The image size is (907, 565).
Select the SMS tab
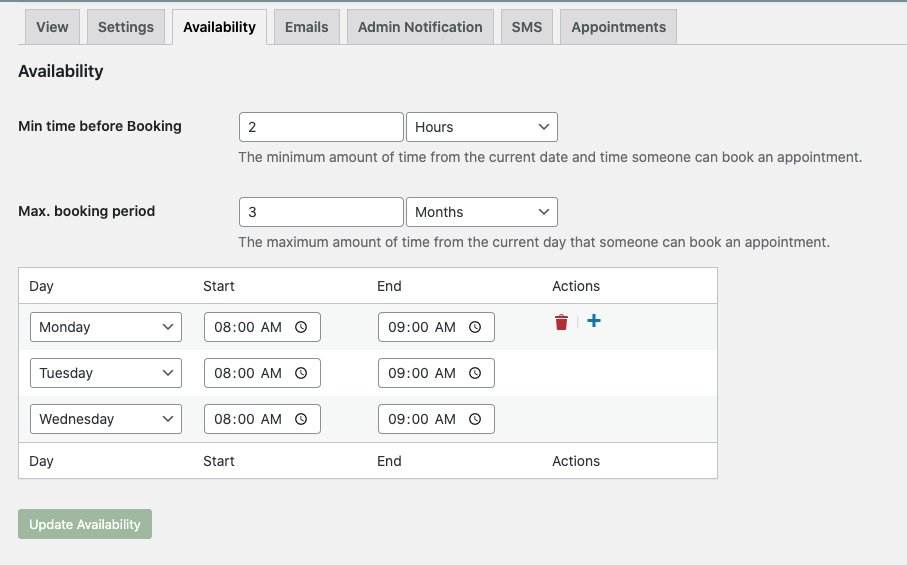pos(527,27)
